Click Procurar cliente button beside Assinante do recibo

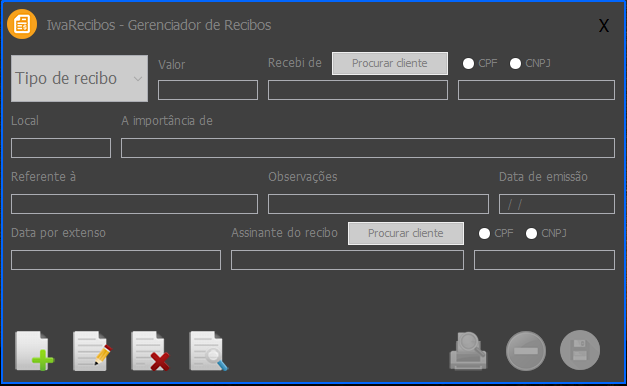point(406,233)
